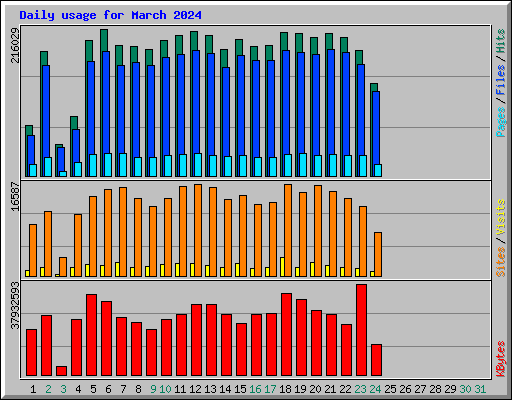Click the red KBytes bar for day 3
Viewport: 512px width, 400px height.
[x=61, y=371]
